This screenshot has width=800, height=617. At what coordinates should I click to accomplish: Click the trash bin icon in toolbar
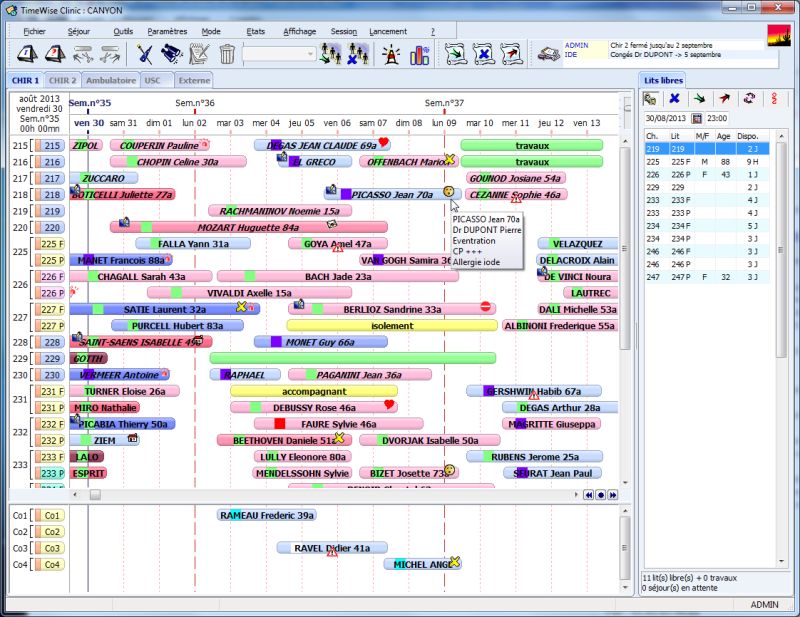pos(227,54)
